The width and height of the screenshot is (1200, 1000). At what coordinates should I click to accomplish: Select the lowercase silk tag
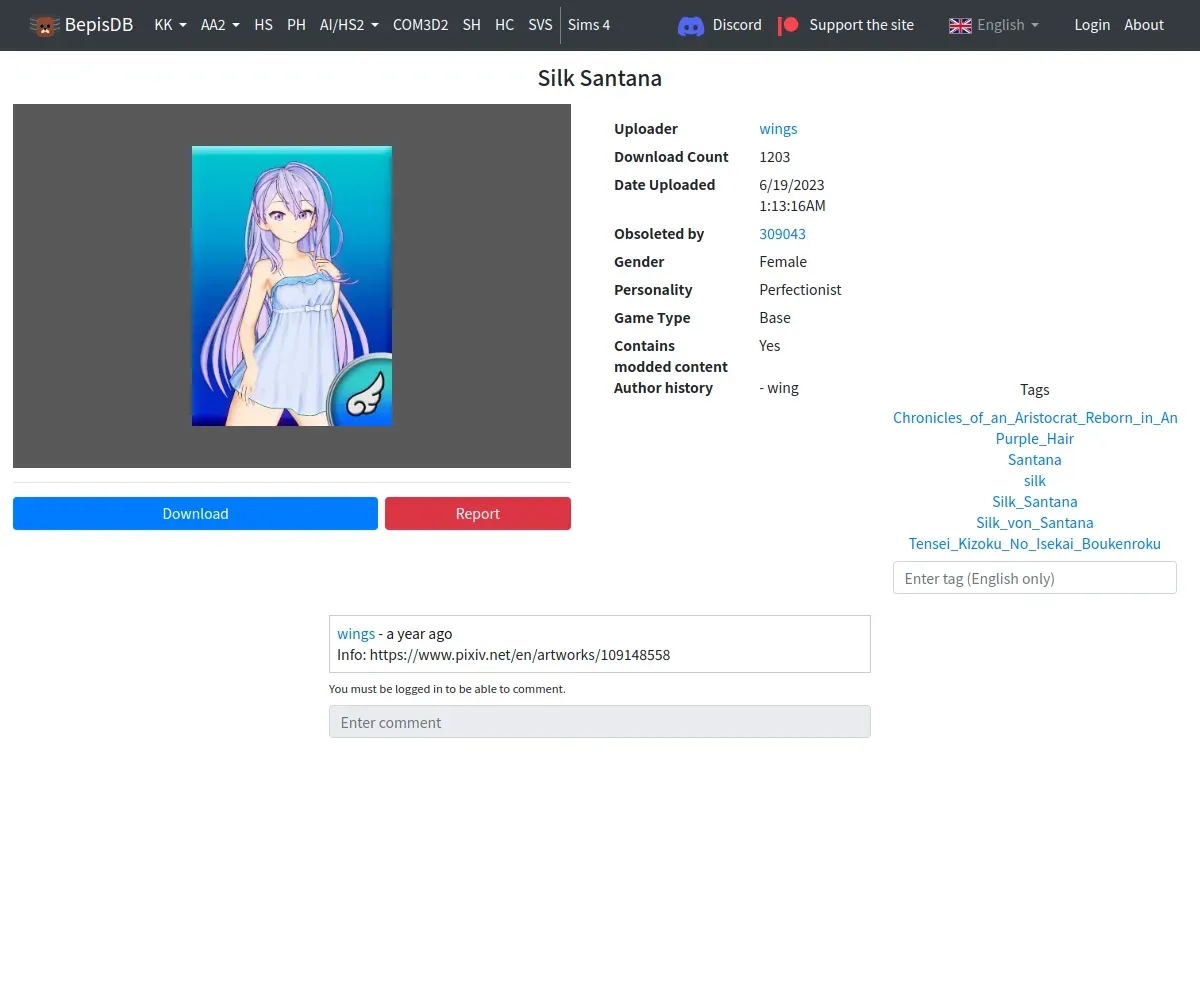(1035, 481)
